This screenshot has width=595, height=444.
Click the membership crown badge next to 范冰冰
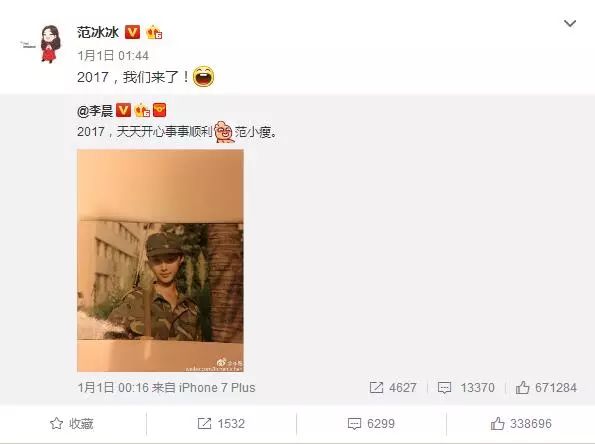point(154,32)
